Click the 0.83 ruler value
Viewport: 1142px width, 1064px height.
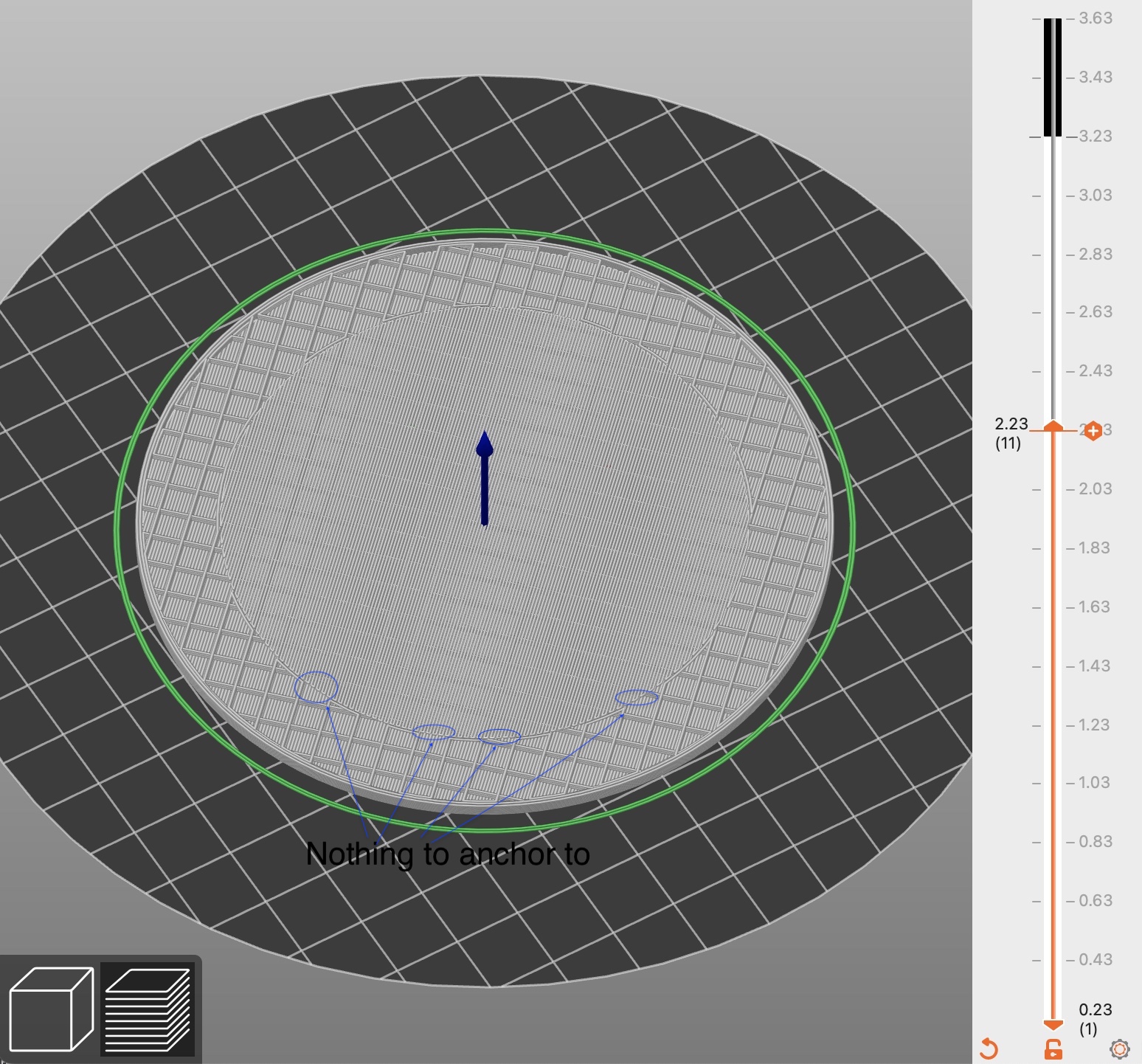click(x=1096, y=842)
